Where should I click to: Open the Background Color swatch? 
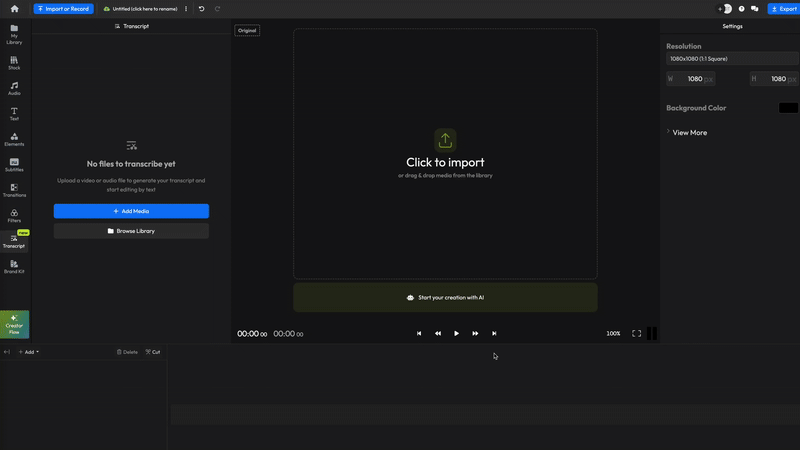point(788,108)
